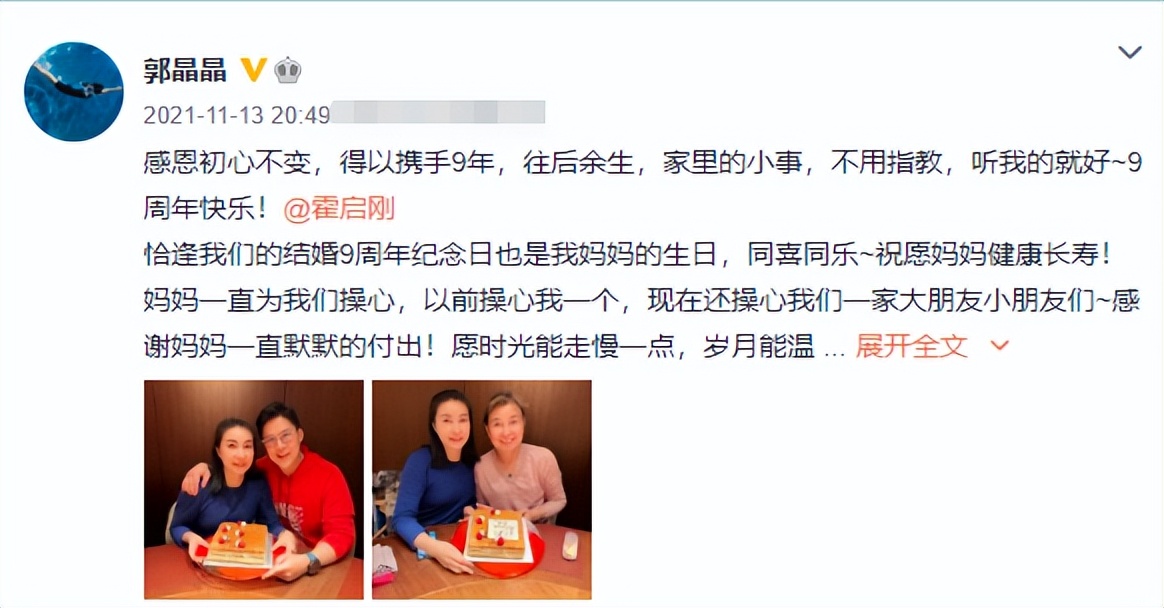1164x608 pixels.
Task: Click the blurred source label after timestamp
Action: point(438,112)
